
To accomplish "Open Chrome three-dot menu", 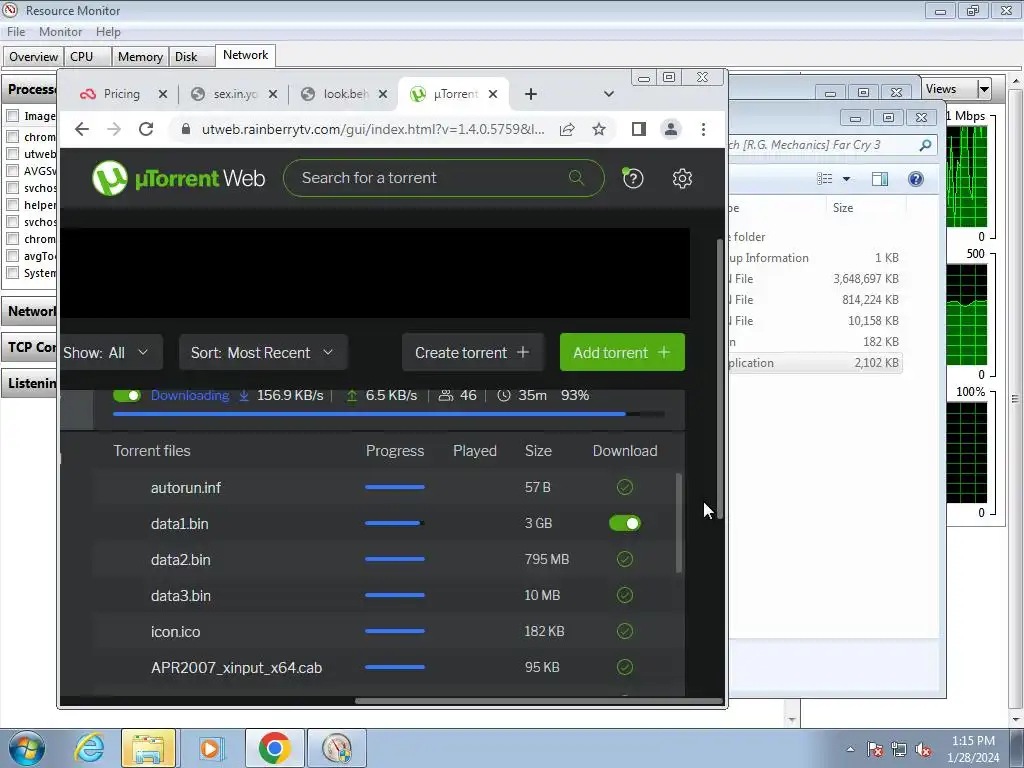I will [703, 129].
